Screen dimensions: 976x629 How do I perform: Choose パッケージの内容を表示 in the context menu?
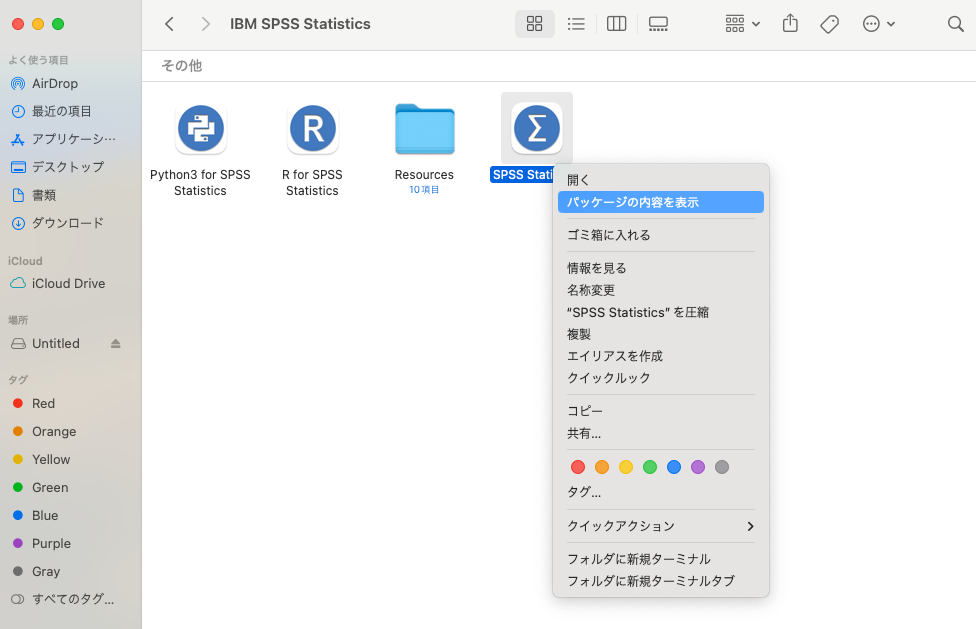(x=661, y=202)
